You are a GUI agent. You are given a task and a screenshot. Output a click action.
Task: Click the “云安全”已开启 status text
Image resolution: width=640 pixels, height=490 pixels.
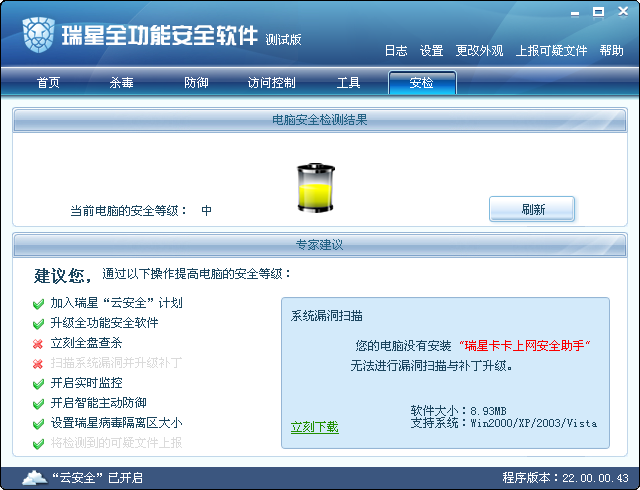click(97, 478)
